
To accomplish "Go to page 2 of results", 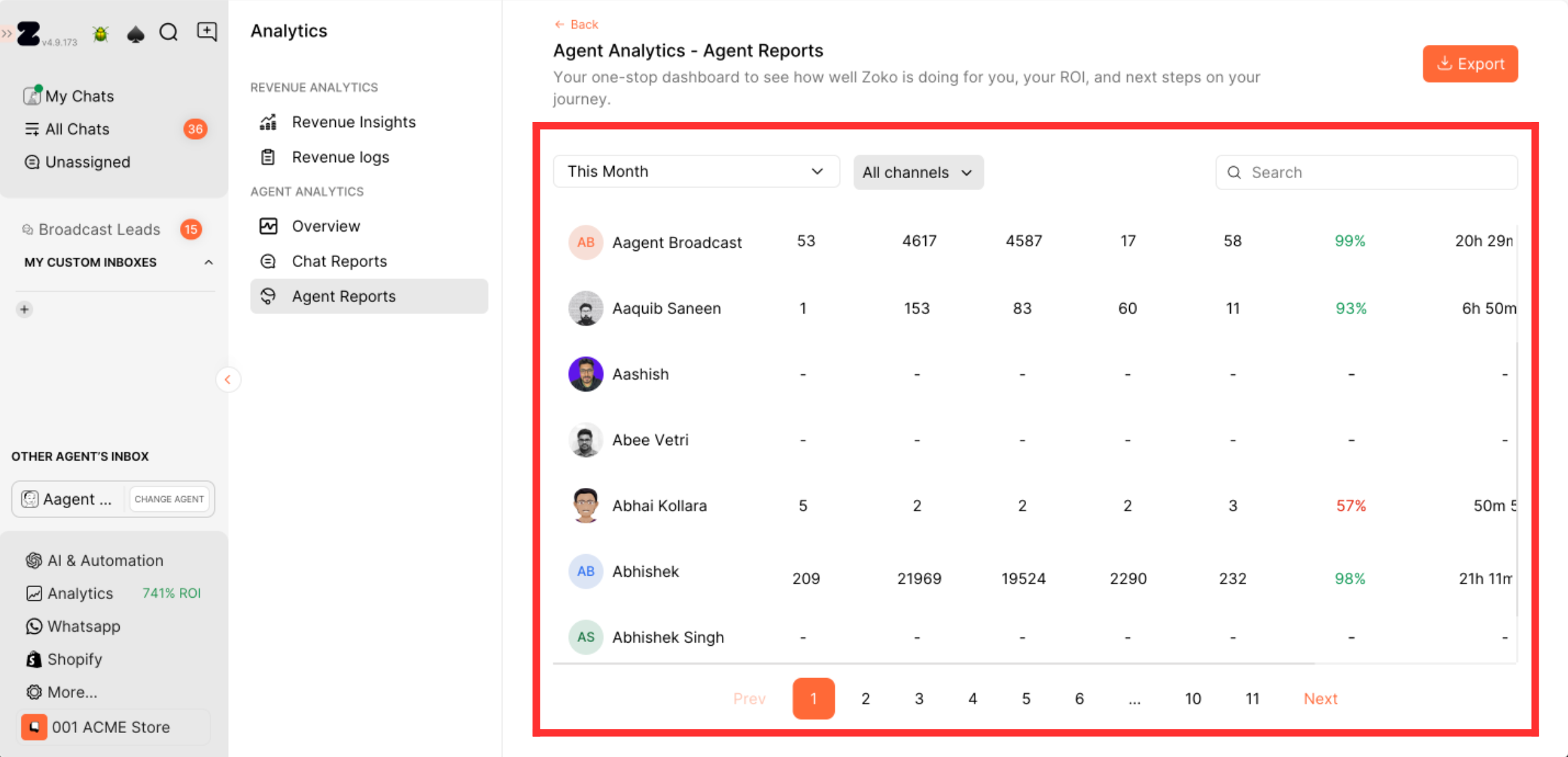I will [866, 699].
